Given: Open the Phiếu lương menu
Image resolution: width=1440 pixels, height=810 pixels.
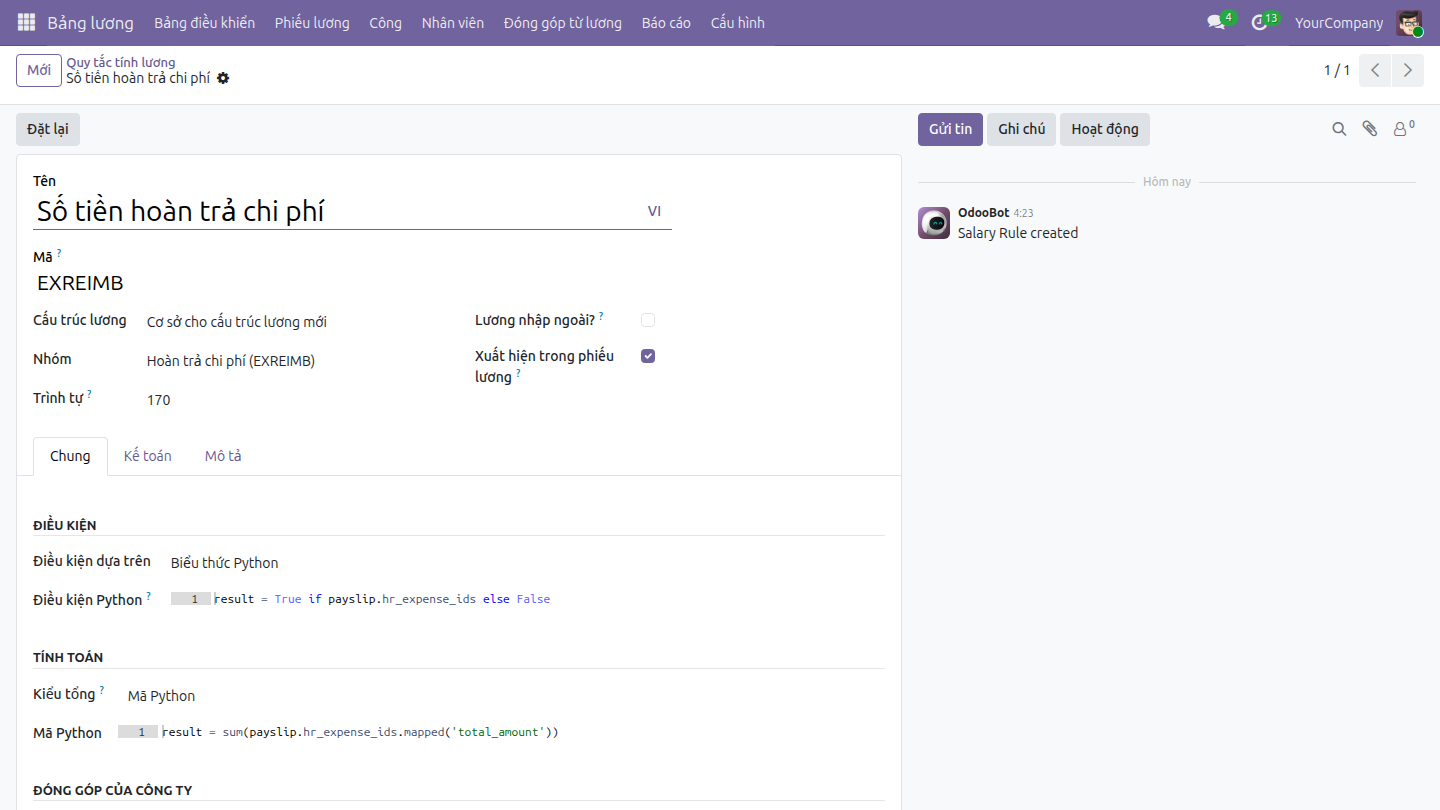Looking at the screenshot, I should point(312,22).
